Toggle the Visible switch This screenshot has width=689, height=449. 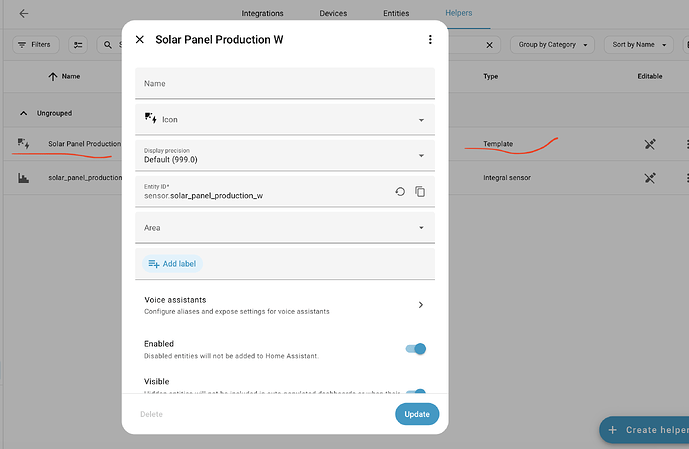coord(416,394)
